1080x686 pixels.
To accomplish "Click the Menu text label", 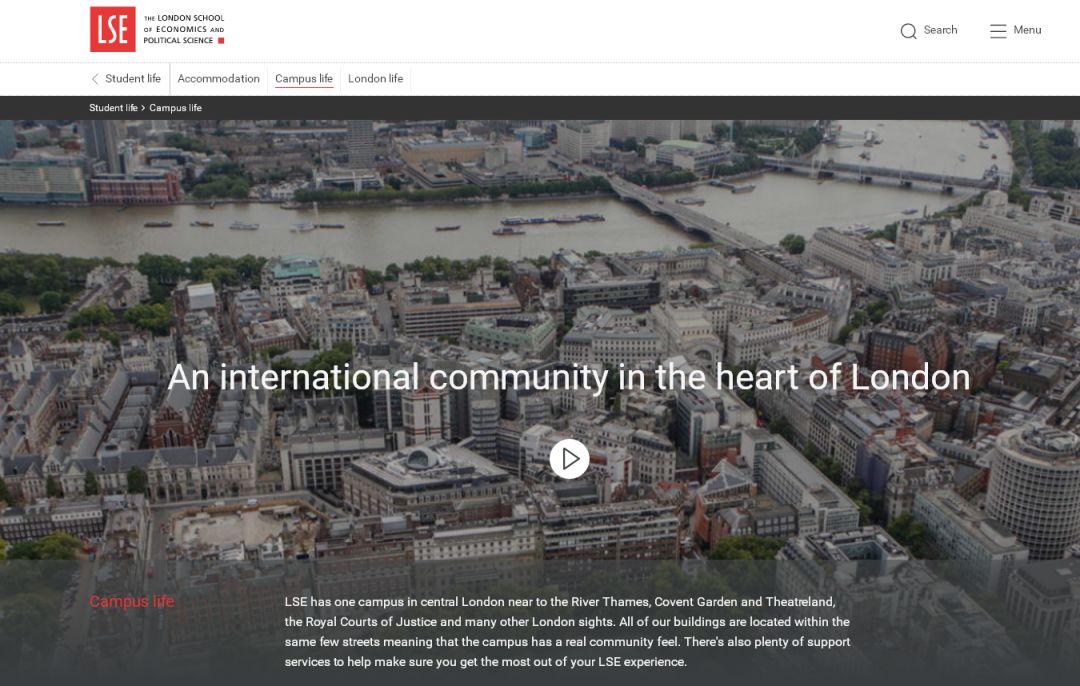I will coord(1027,30).
